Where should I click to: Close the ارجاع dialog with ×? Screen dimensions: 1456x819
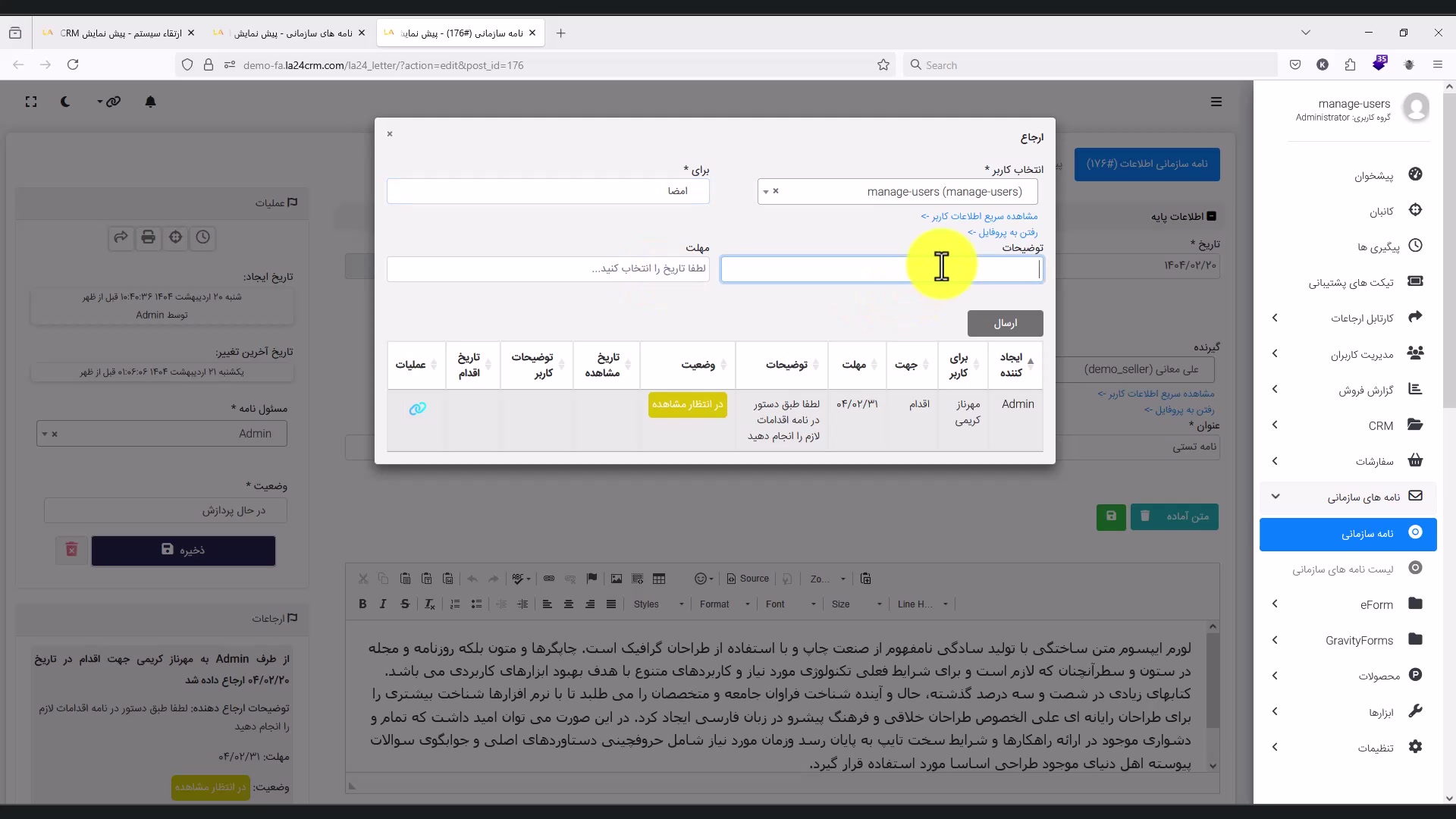(x=390, y=134)
